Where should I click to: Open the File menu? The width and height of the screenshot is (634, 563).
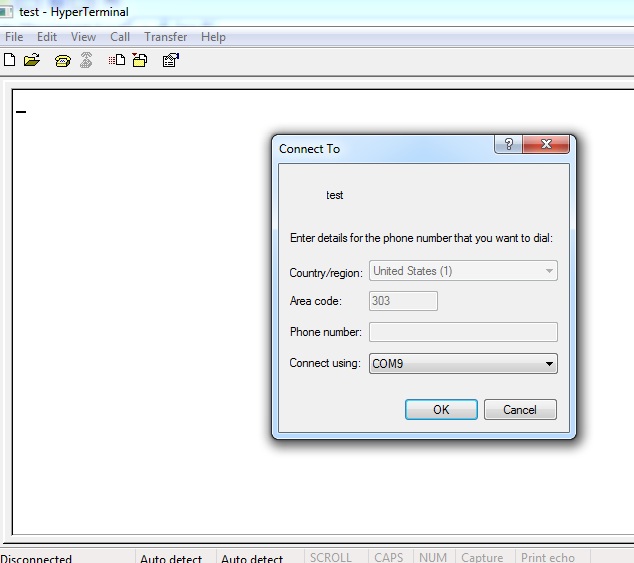click(14, 37)
